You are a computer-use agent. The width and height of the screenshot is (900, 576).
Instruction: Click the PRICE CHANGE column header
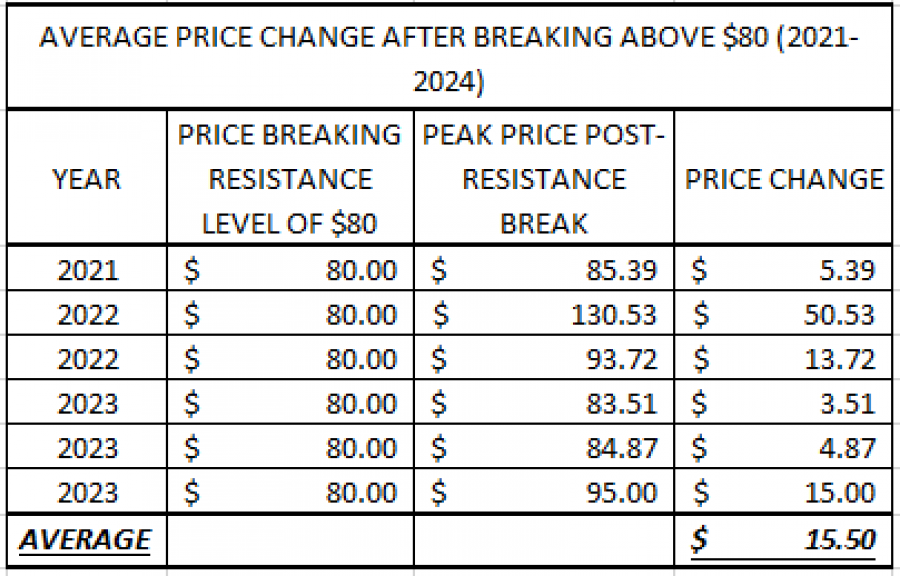click(783, 178)
